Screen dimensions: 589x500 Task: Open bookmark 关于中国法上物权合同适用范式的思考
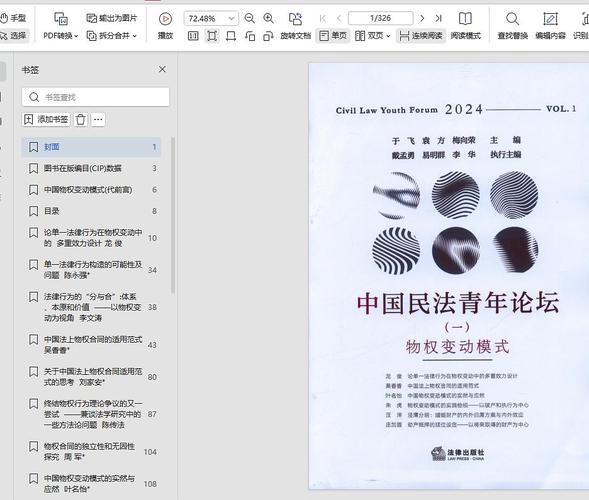point(91,377)
